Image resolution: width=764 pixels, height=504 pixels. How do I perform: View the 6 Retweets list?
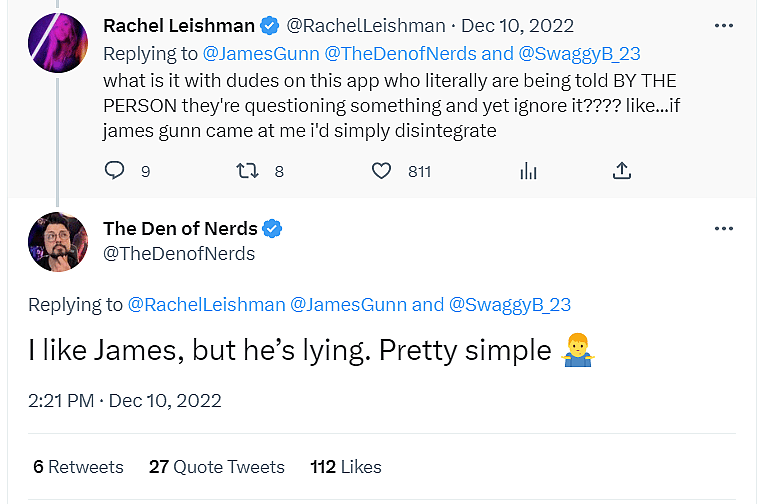tap(78, 467)
